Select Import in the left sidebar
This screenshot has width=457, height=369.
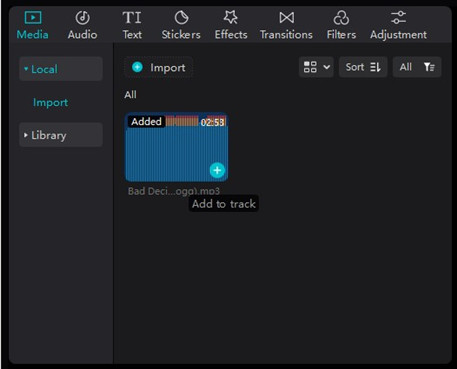point(50,102)
